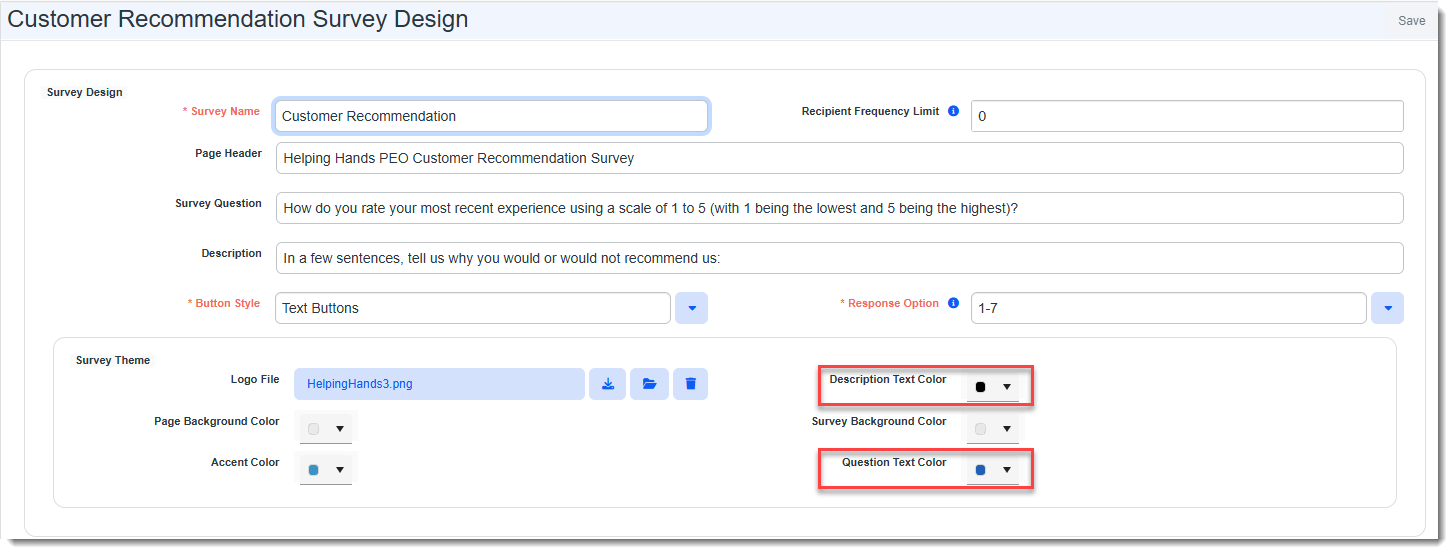Focus the Survey Question input field

[839, 208]
